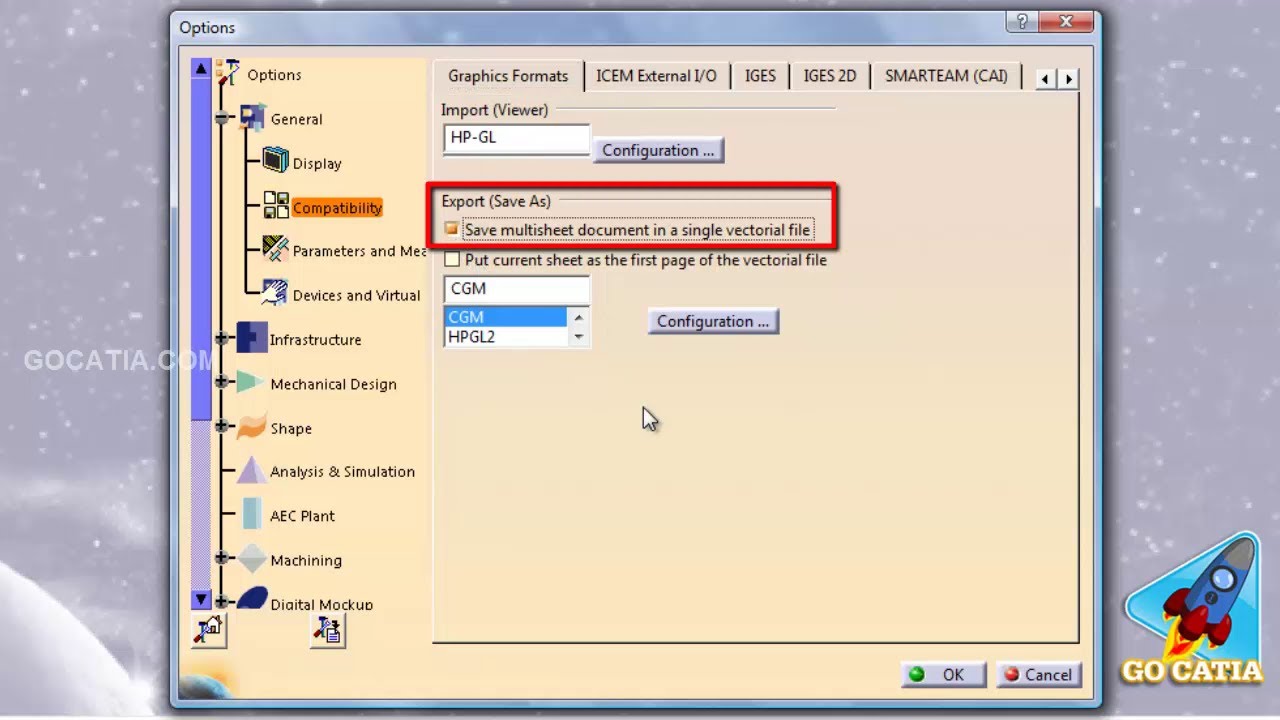
Task: Switch to the IGES 2D tab
Action: tap(830, 76)
